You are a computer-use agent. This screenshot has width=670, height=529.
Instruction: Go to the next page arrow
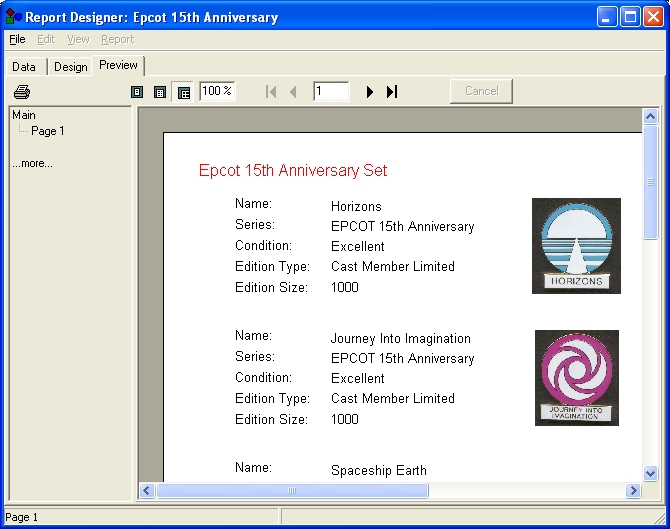coord(370,92)
